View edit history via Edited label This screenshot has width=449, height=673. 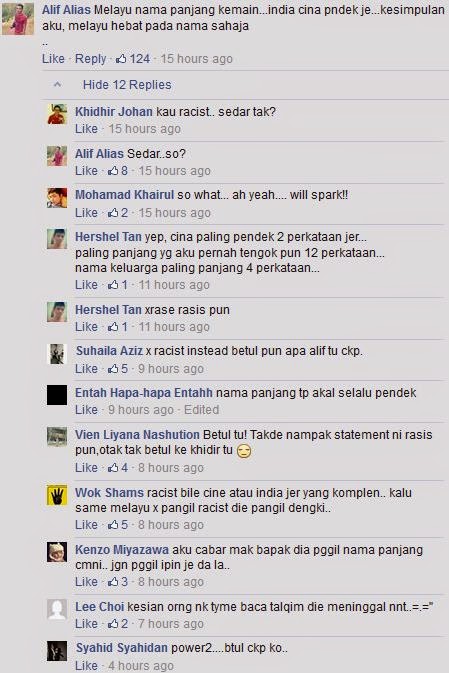[201, 410]
